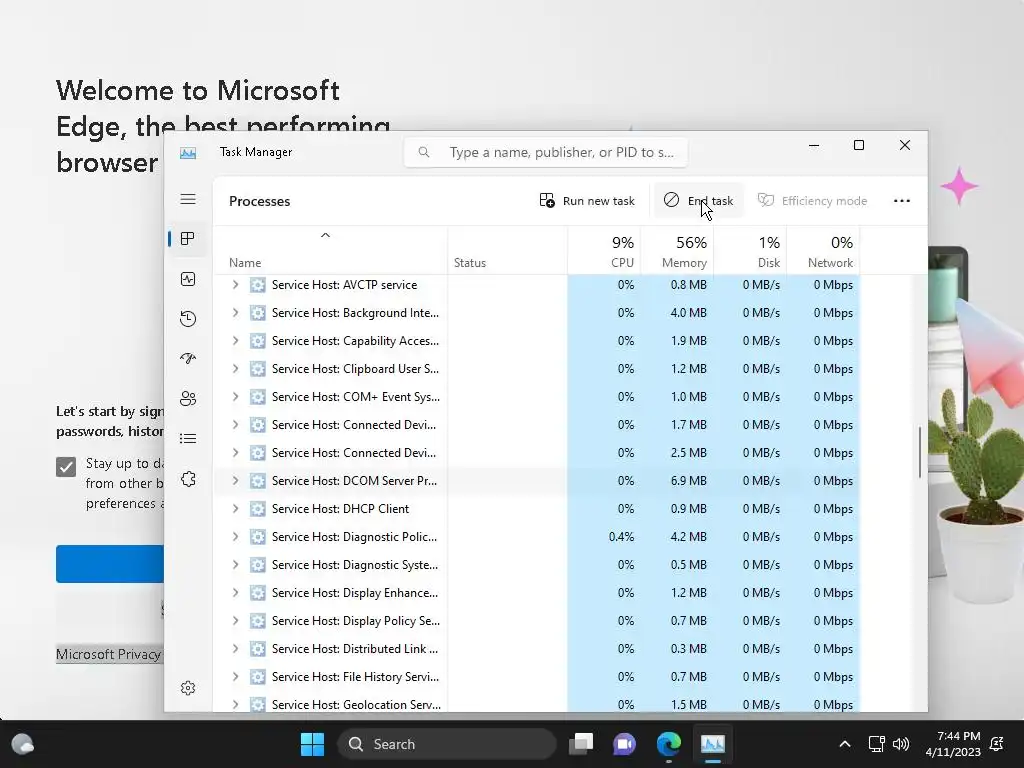The image size is (1024, 768).
Task: Click the taskbar Search box
Action: (x=447, y=744)
